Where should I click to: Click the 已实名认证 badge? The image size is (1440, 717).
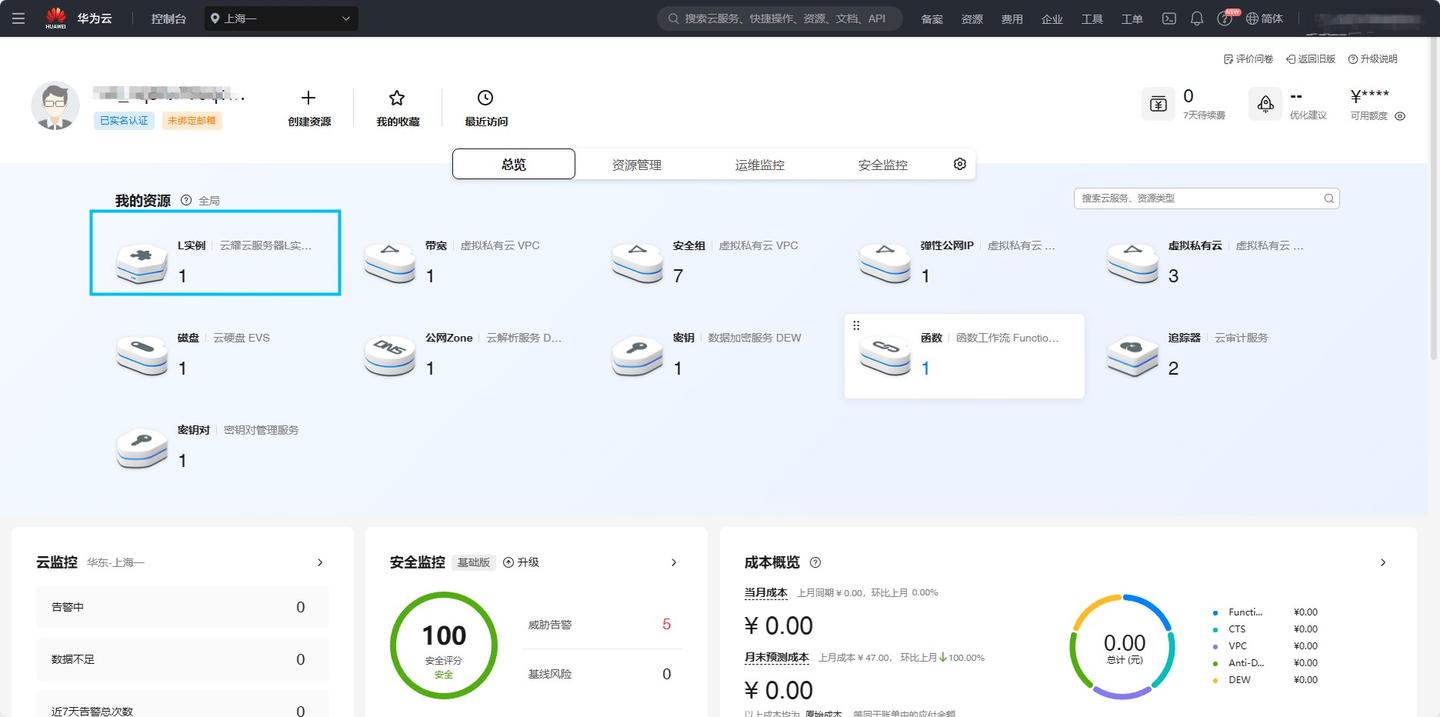point(125,120)
